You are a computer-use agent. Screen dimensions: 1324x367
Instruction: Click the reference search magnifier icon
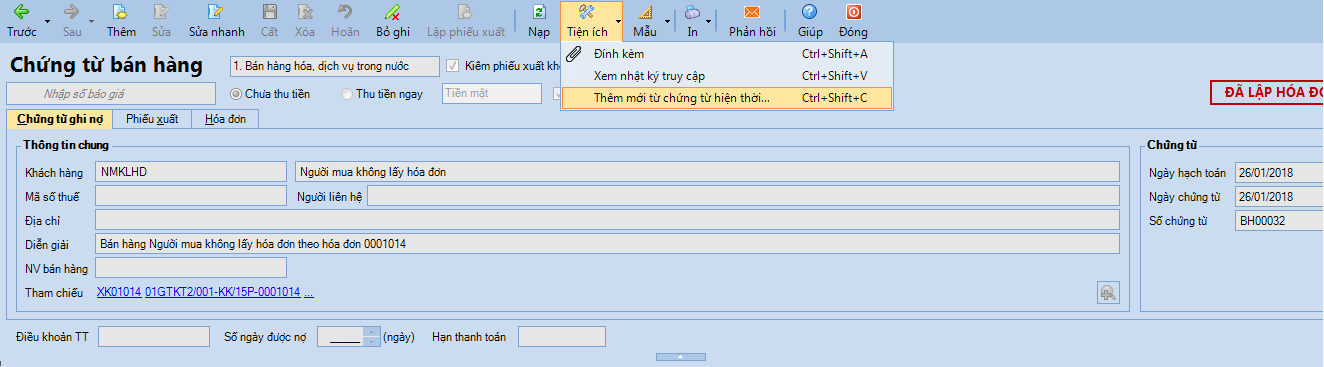(x=1107, y=292)
